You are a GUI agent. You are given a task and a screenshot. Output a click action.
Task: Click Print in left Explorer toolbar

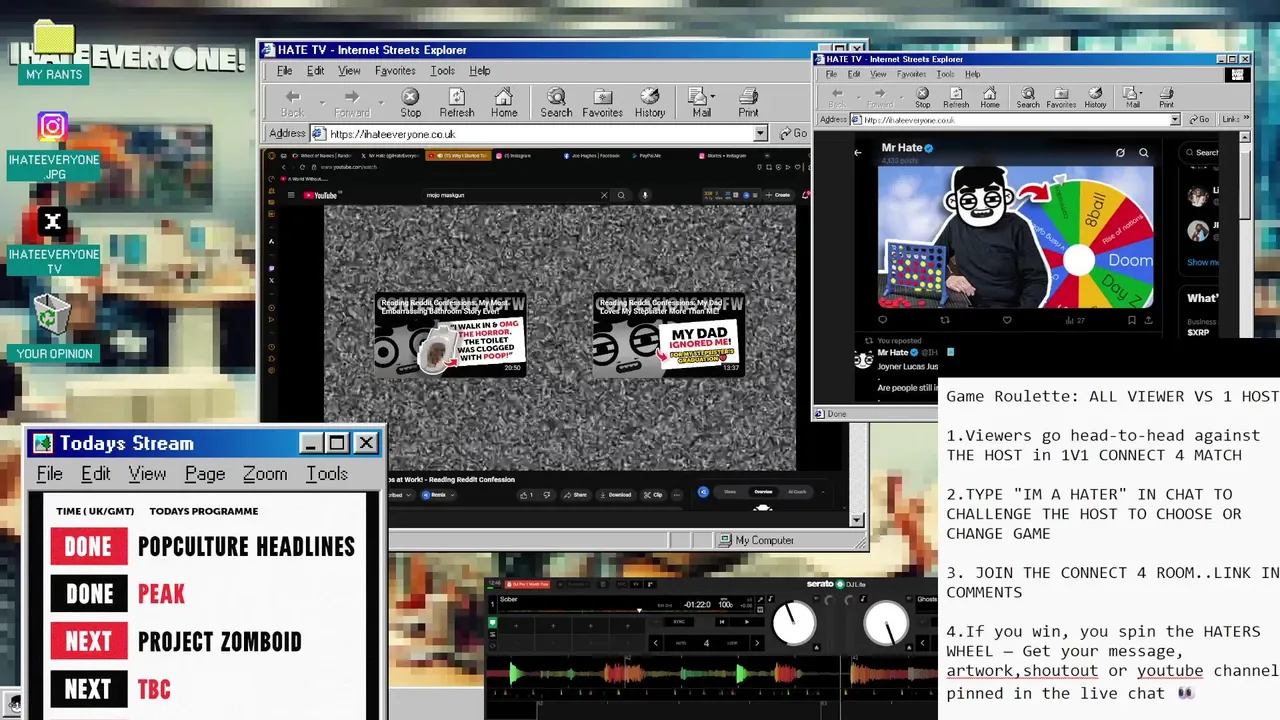tap(748, 102)
